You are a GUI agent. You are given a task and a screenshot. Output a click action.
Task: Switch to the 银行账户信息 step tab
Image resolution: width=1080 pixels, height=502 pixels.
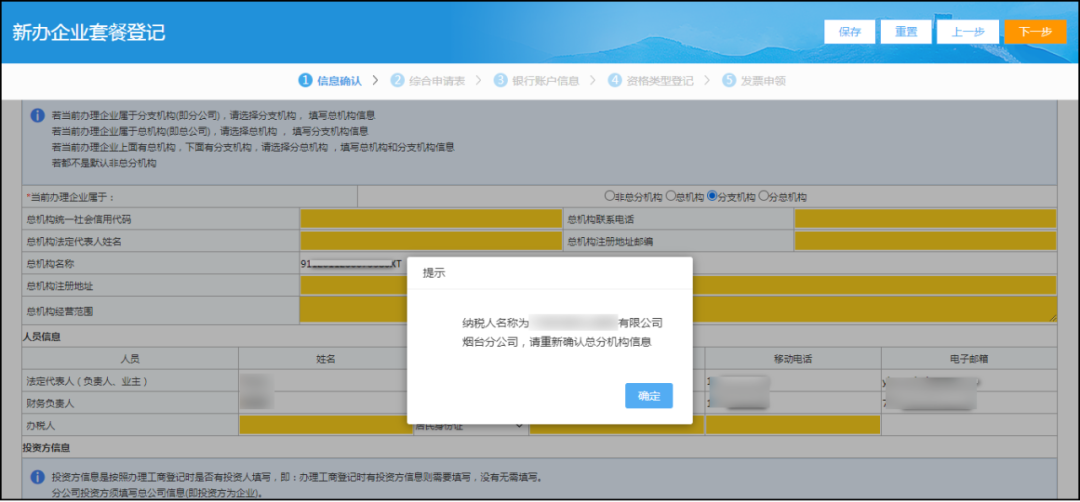[x=545, y=80]
